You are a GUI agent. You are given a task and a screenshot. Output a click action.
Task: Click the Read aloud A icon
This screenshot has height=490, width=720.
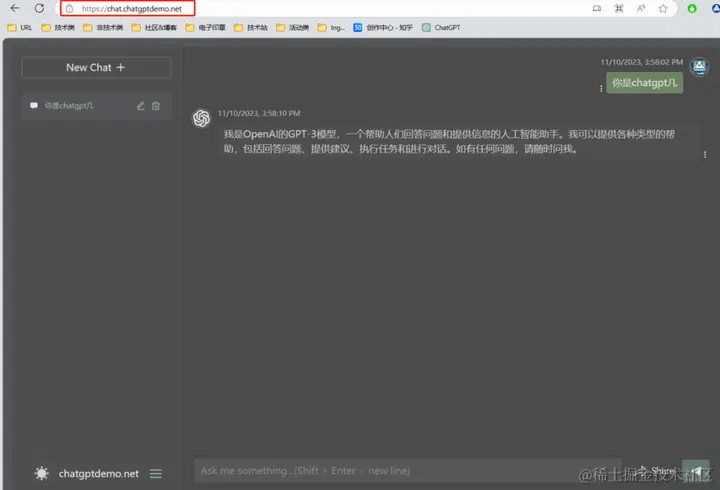click(641, 8)
